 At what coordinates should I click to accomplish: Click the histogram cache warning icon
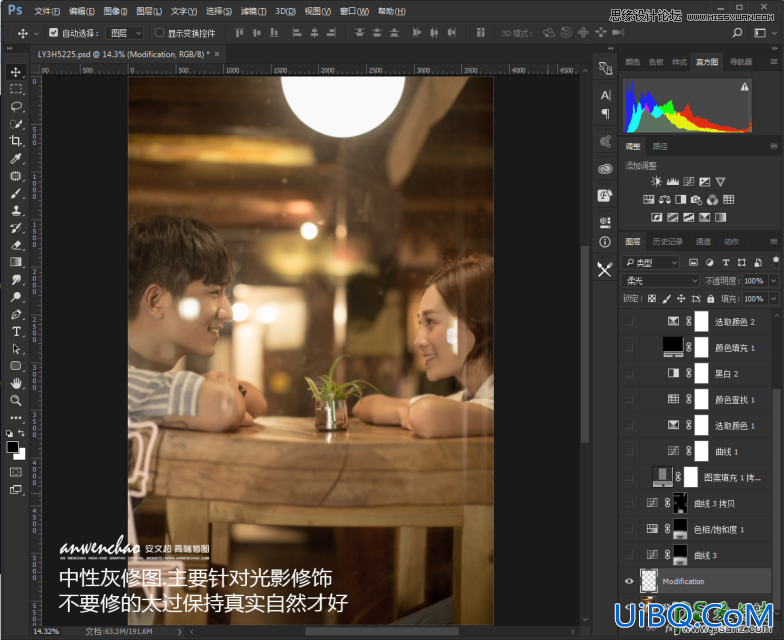744,87
